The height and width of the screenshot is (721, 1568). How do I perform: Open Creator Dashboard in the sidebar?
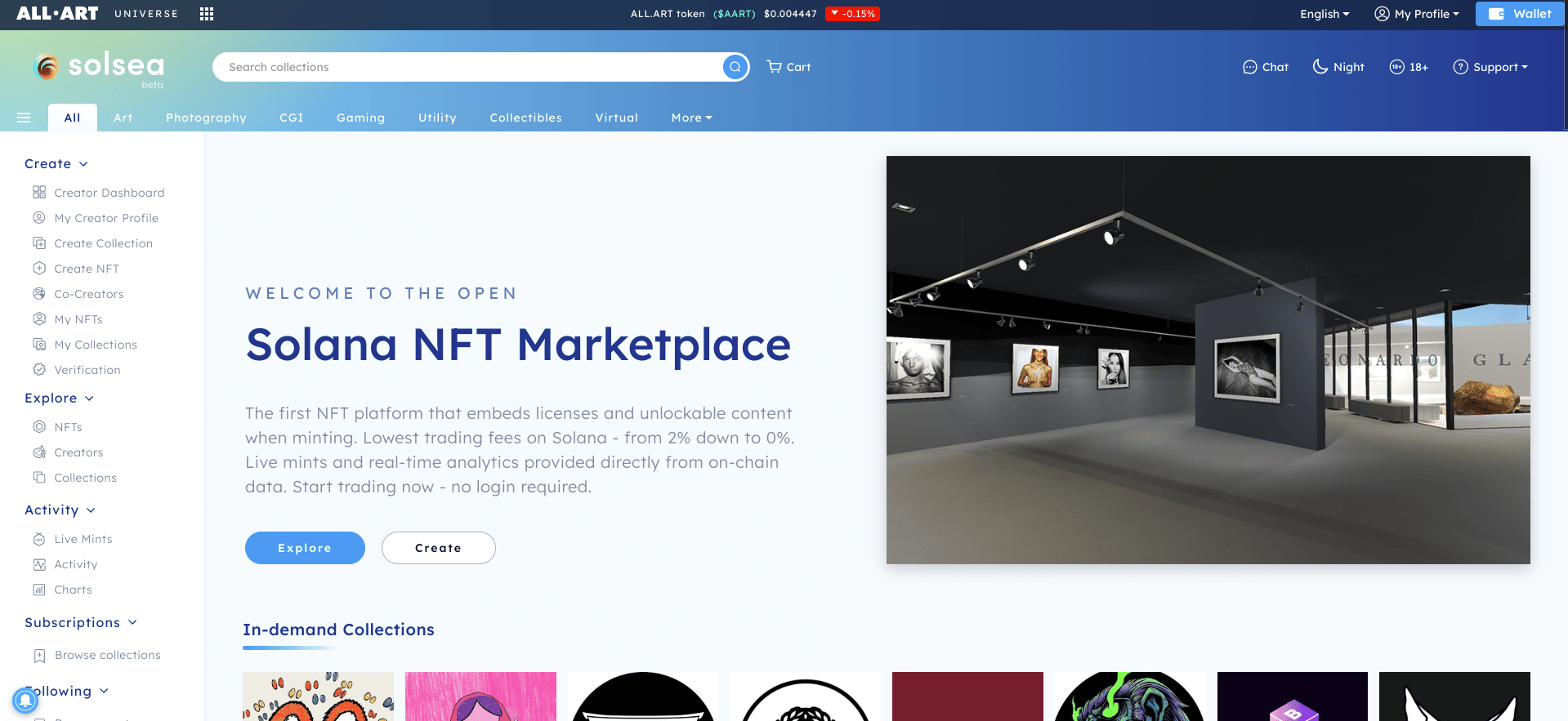click(109, 193)
